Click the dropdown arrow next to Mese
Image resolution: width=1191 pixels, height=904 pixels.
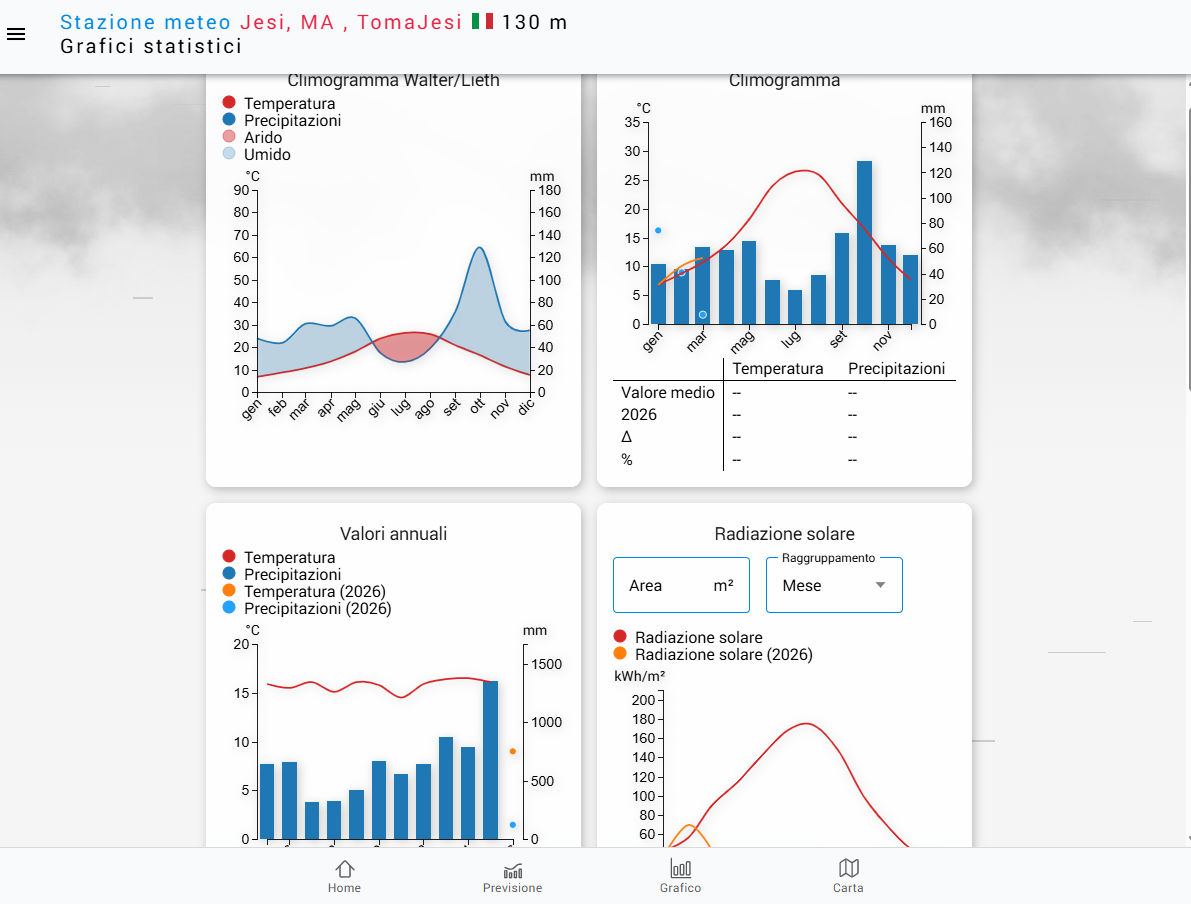click(880, 585)
